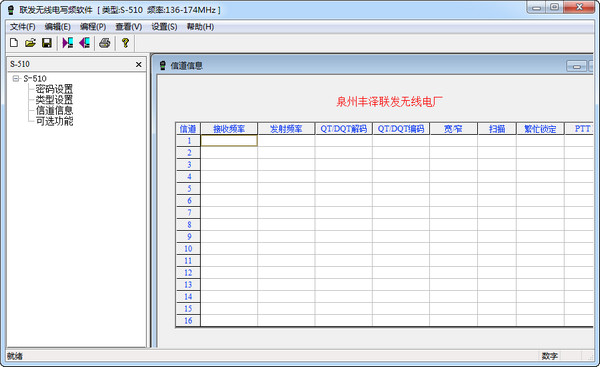Select channel row header 13
This screenshot has width=600, height=367.
pyautogui.click(x=188, y=285)
